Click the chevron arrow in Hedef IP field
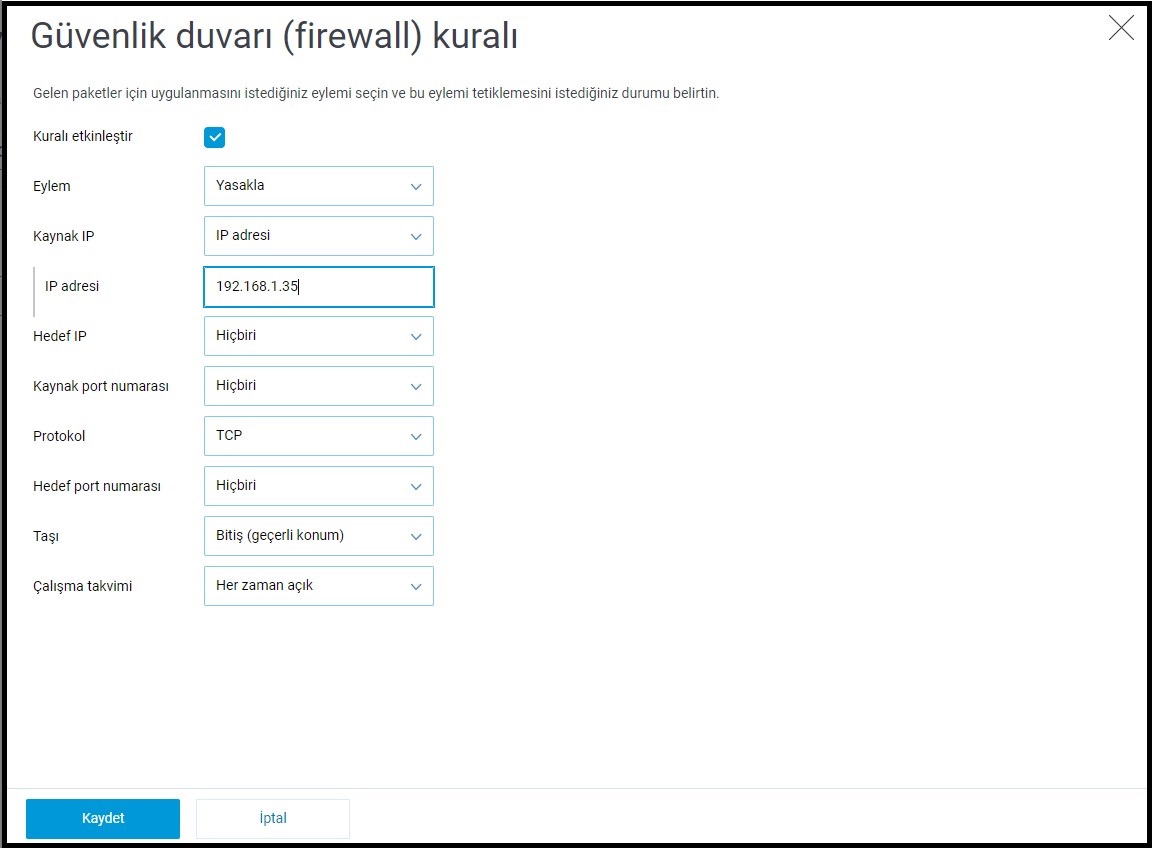Image resolution: width=1152 pixels, height=848 pixels. [x=416, y=337]
